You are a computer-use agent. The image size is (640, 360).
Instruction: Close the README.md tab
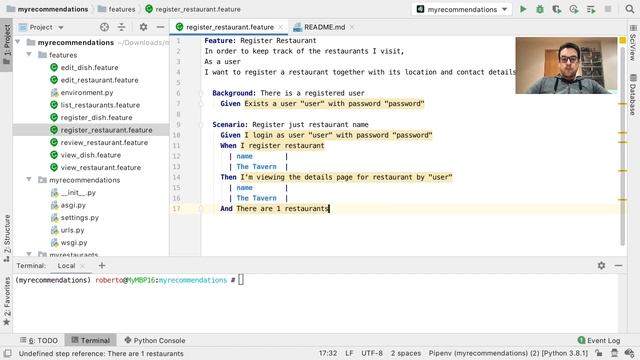[x=352, y=27]
